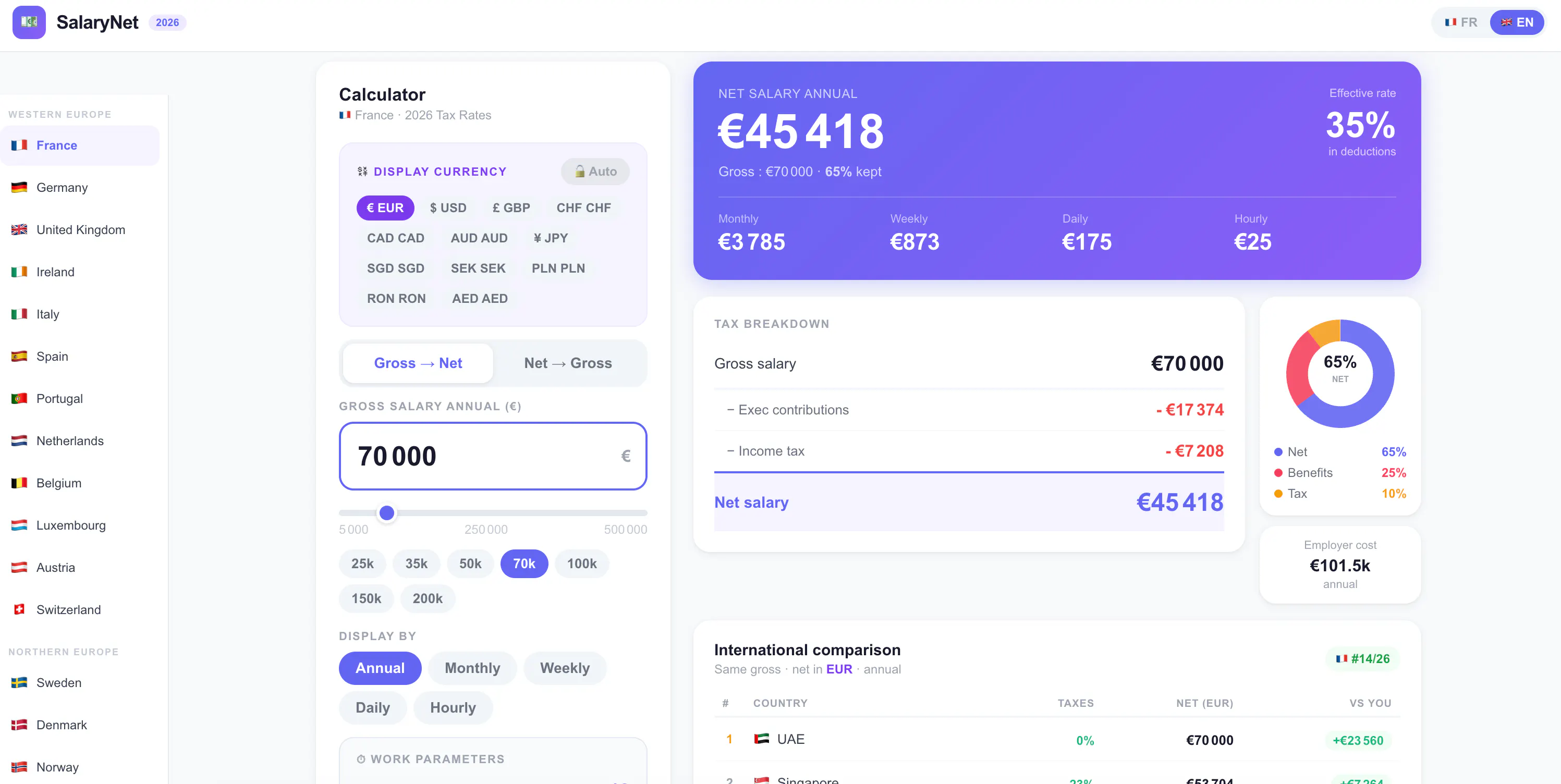This screenshot has width=1561, height=784.
Task: Click the Portugal flag icon
Action: pyautogui.click(x=19, y=399)
